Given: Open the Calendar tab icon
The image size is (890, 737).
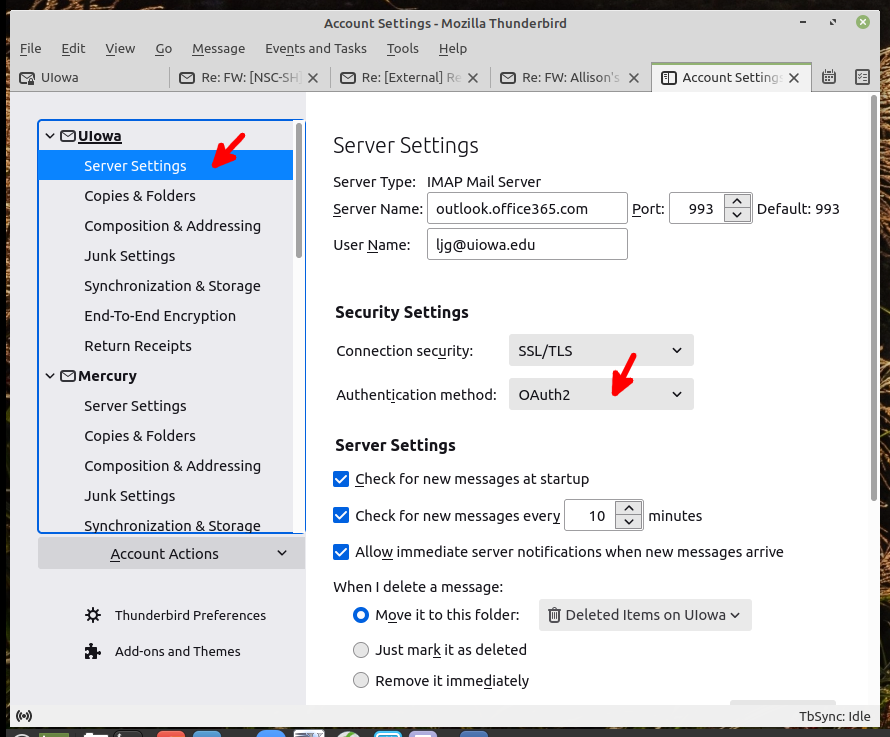Looking at the screenshot, I should pos(828,77).
